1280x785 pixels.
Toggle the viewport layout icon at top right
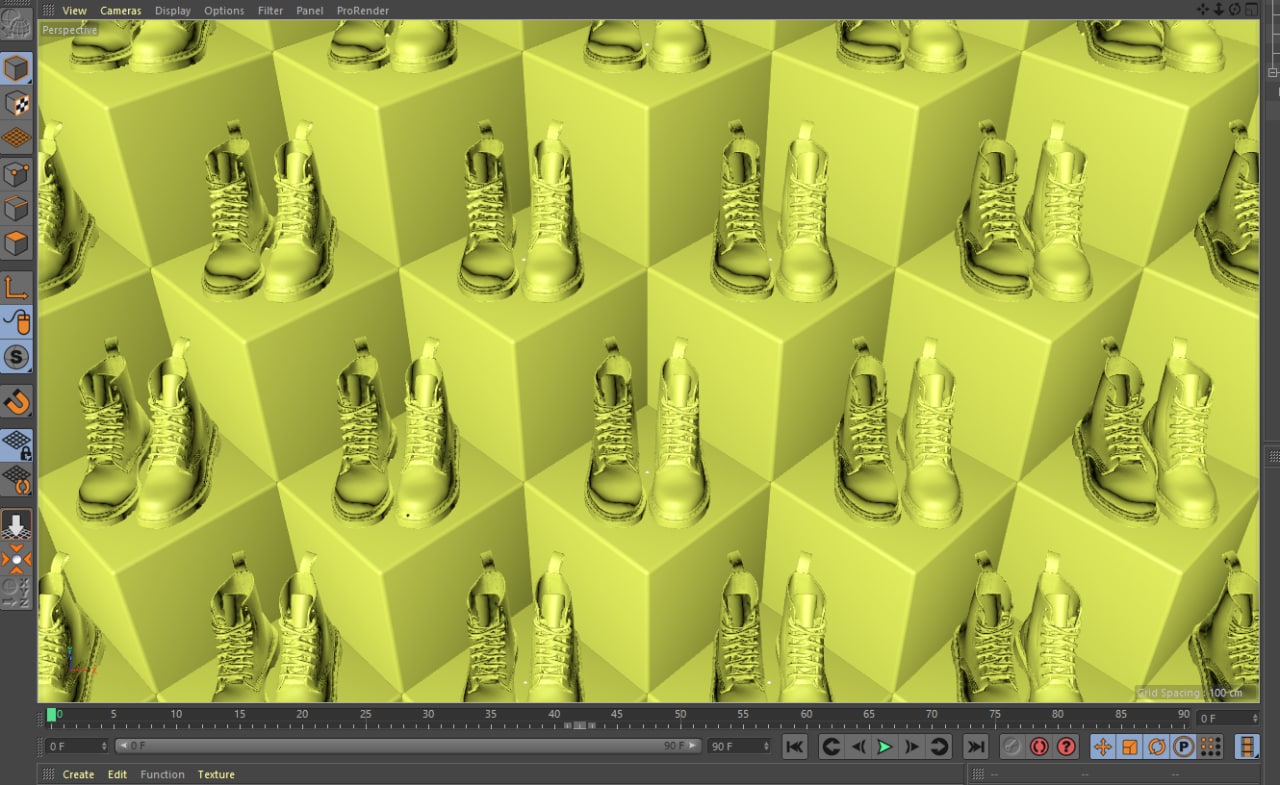click(1251, 9)
